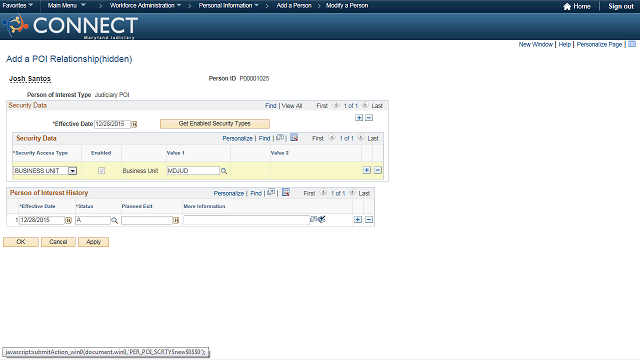This screenshot has width=640, height=360.
Task: Open calendar for POI History Effective Date
Action: 69,220
